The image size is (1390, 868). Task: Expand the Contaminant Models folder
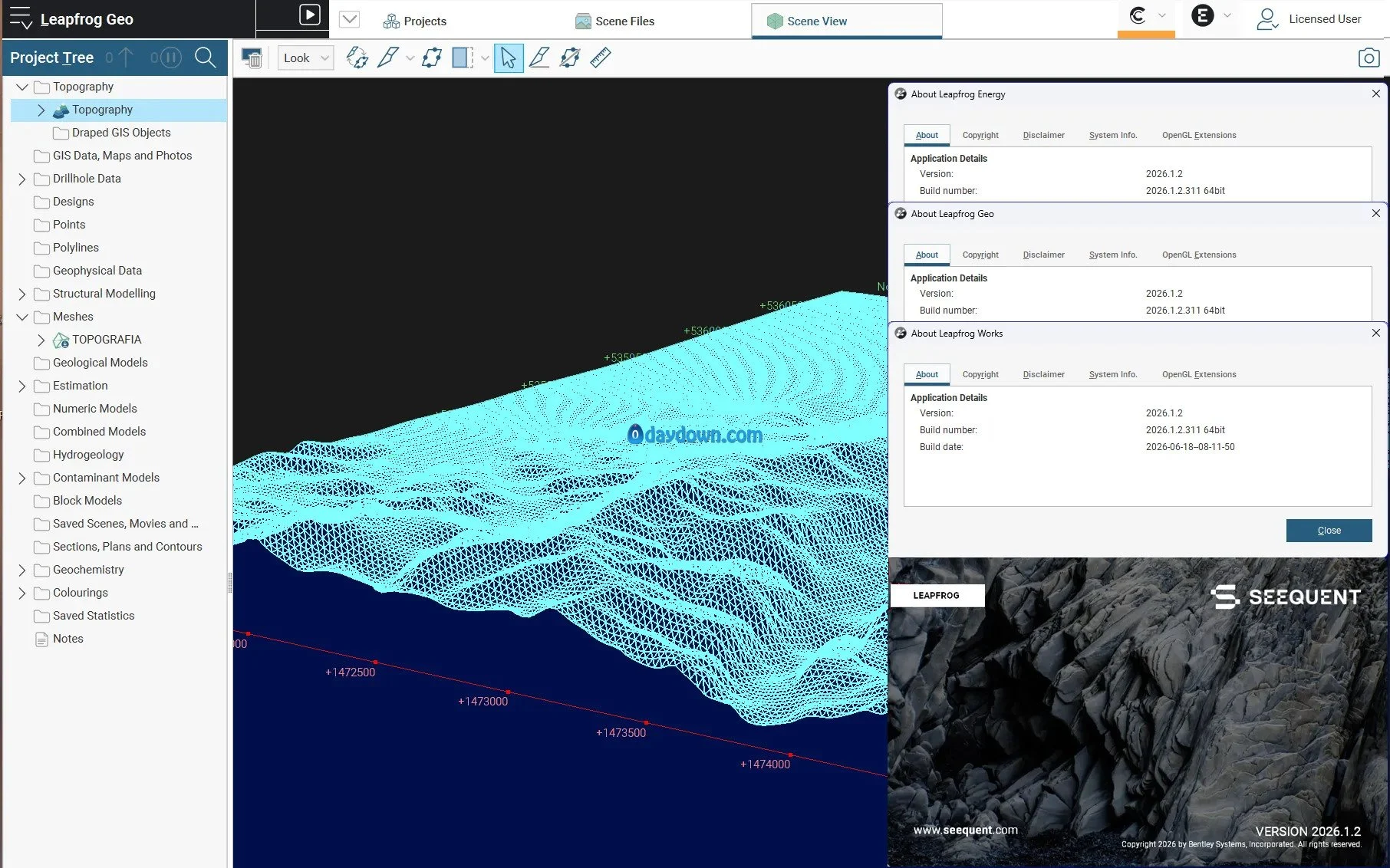pyautogui.click(x=22, y=478)
